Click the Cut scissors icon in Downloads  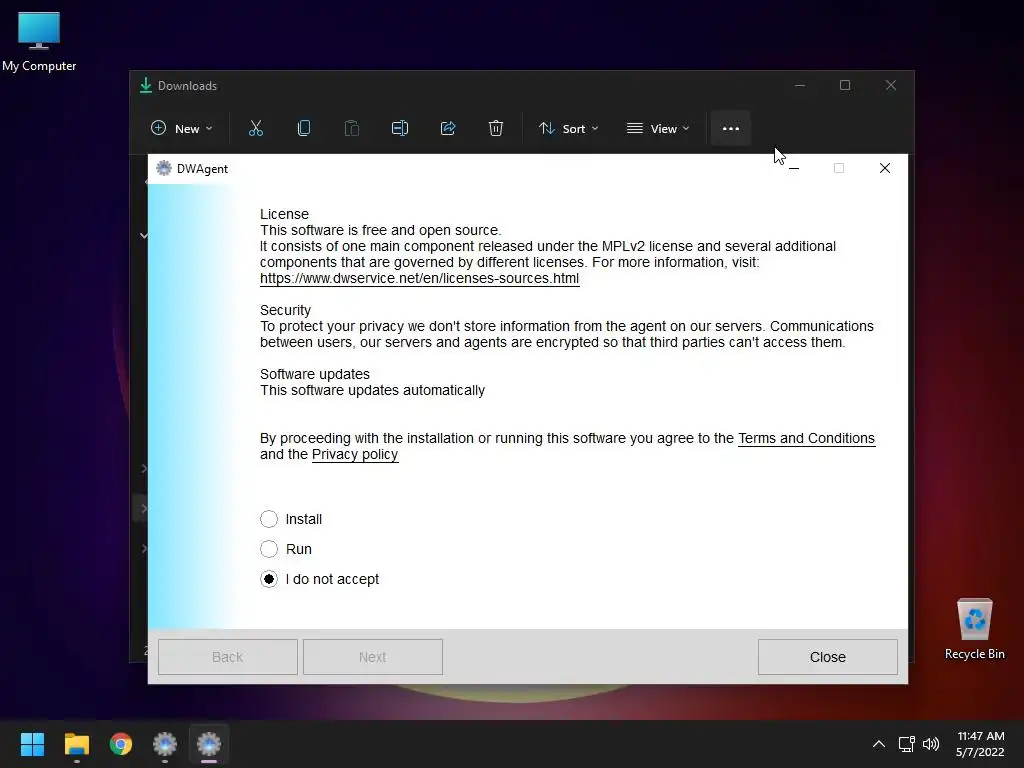click(x=255, y=129)
